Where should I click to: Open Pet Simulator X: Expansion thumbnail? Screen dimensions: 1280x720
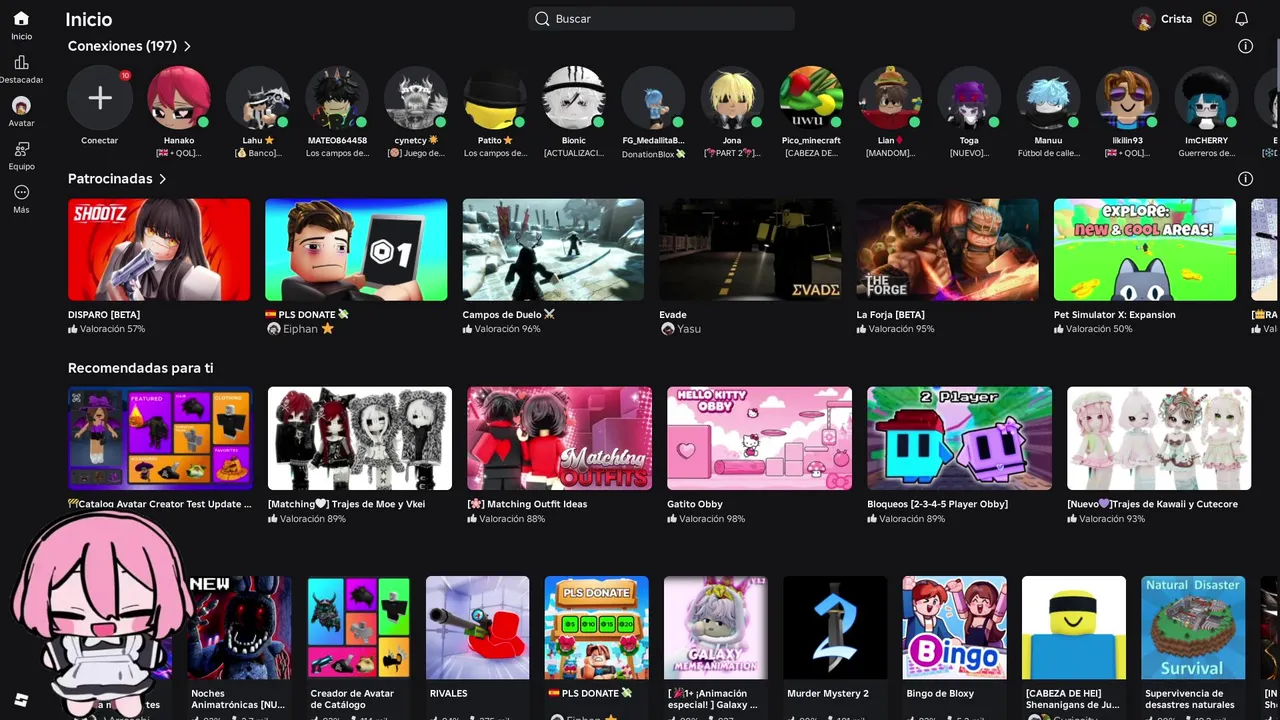(1145, 249)
